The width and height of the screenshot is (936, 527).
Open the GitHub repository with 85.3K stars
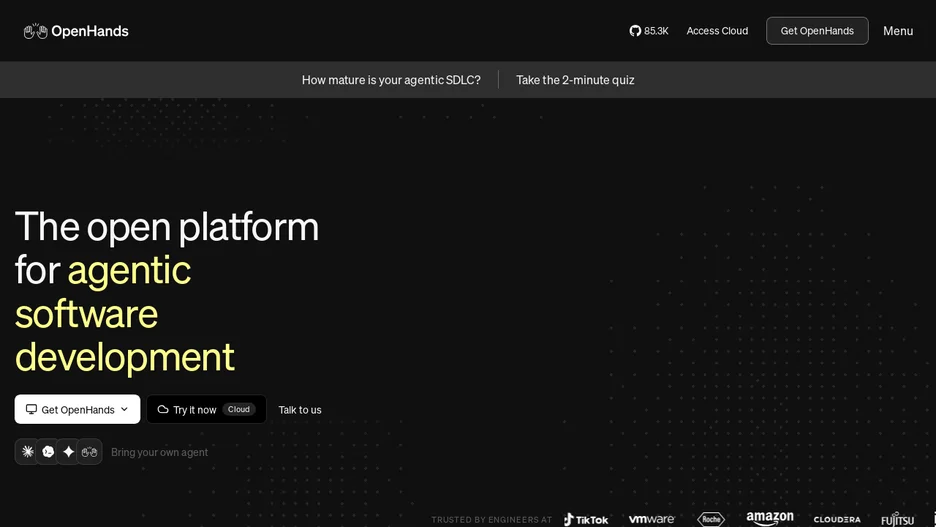649,31
